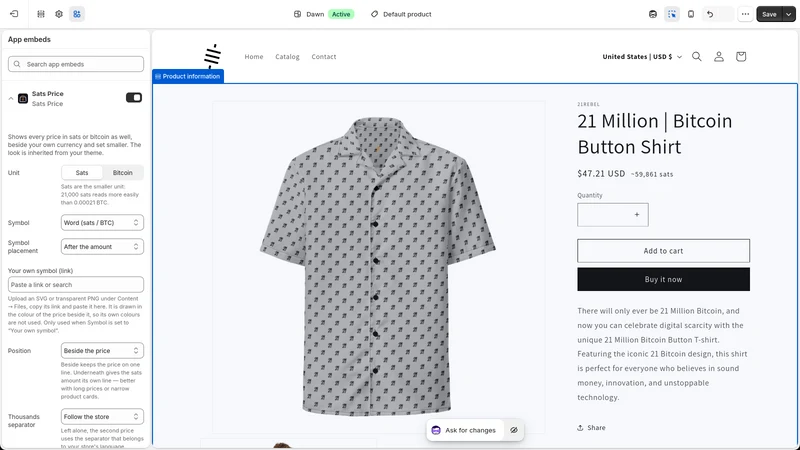Screen dimensions: 800x450
Task: Click the Sats Price app icon
Action: pyautogui.click(x=23, y=98)
